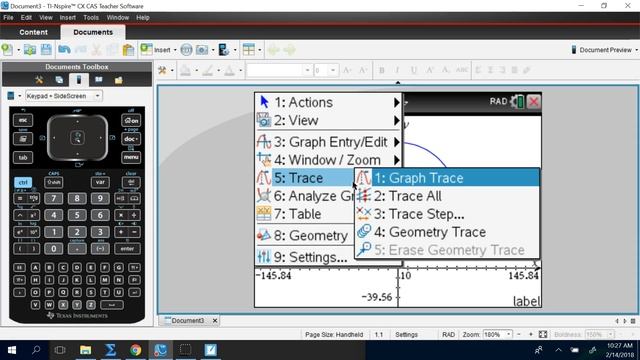Click the Insert toolbar button
Viewport: 640px width, 360px height.
click(x=156, y=50)
